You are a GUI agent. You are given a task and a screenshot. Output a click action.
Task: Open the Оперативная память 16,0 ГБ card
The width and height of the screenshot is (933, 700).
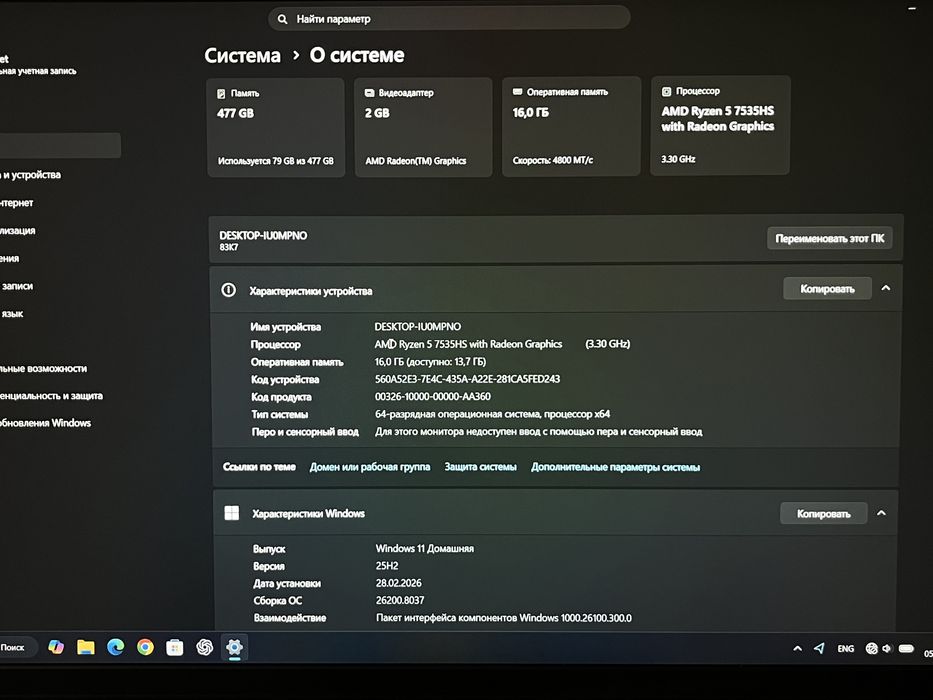(x=571, y=126)
